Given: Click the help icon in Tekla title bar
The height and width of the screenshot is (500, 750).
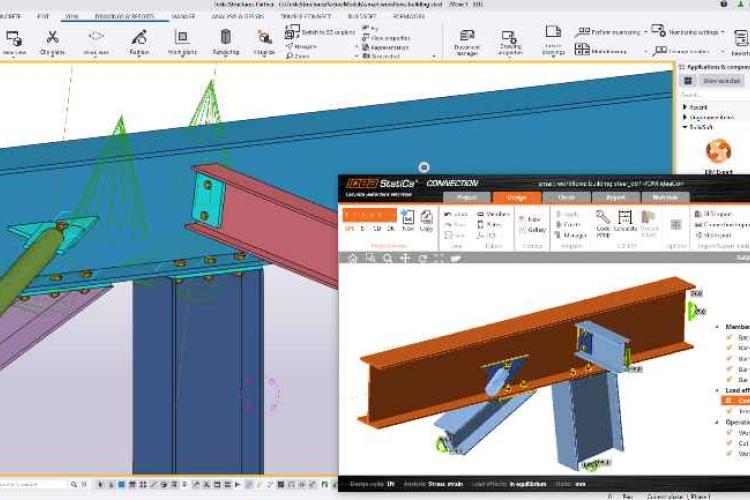Looking at the screenshot, I should 724,4.
